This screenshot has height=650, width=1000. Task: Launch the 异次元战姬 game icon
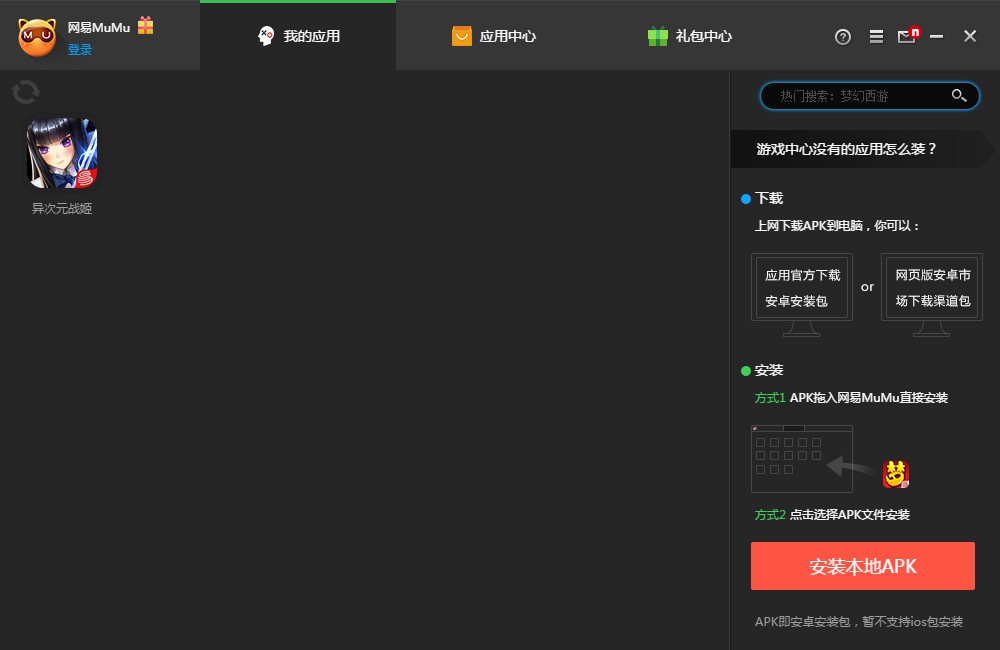pyautogui.click(x=62, y=153)
